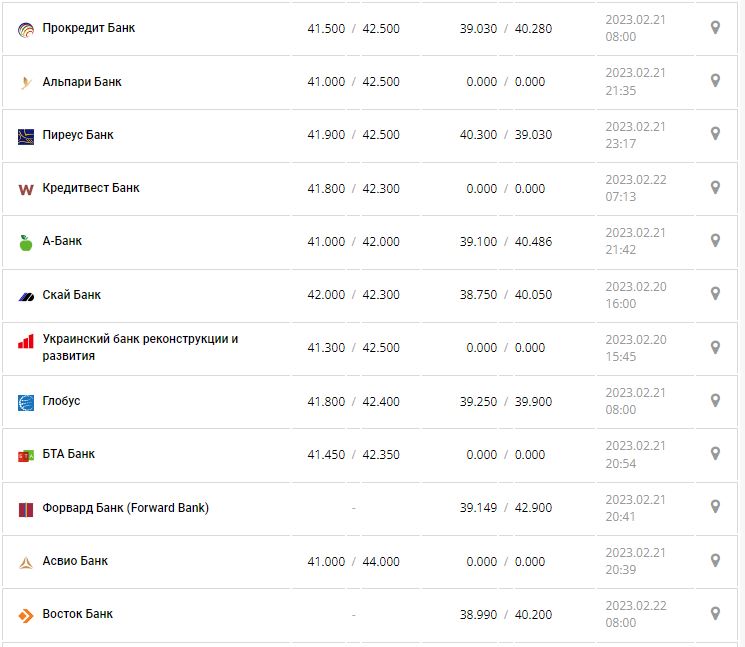Click the Глобус bank logo icon
The height and width of the screenshot is (647, 745).
26,402
